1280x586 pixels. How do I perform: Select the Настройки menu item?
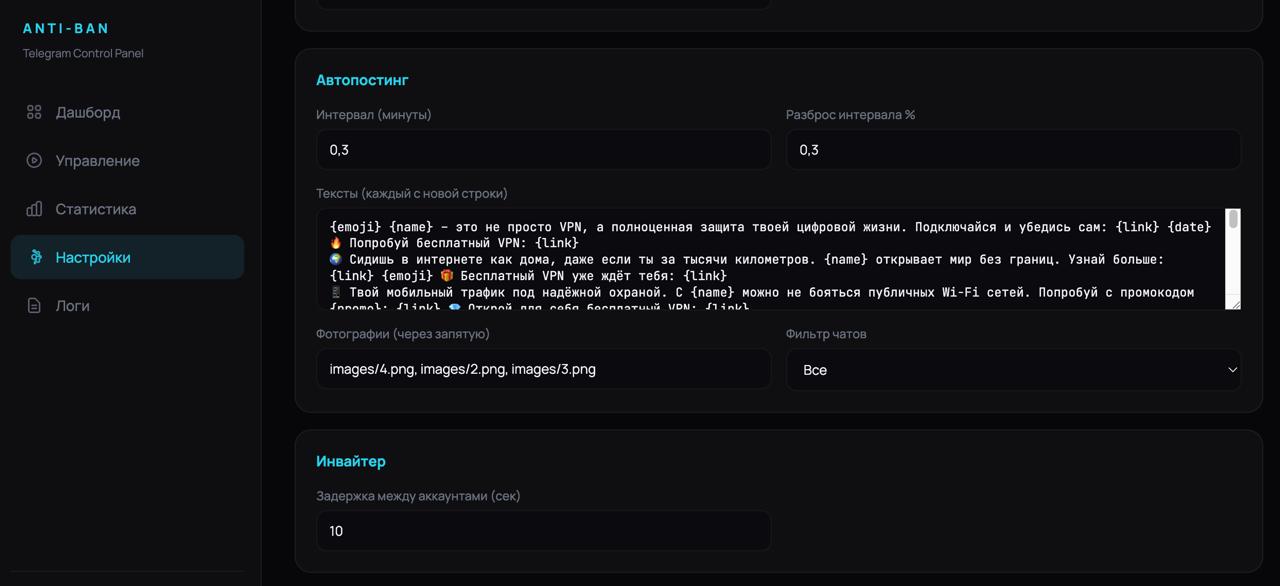(x=127, y=257)
